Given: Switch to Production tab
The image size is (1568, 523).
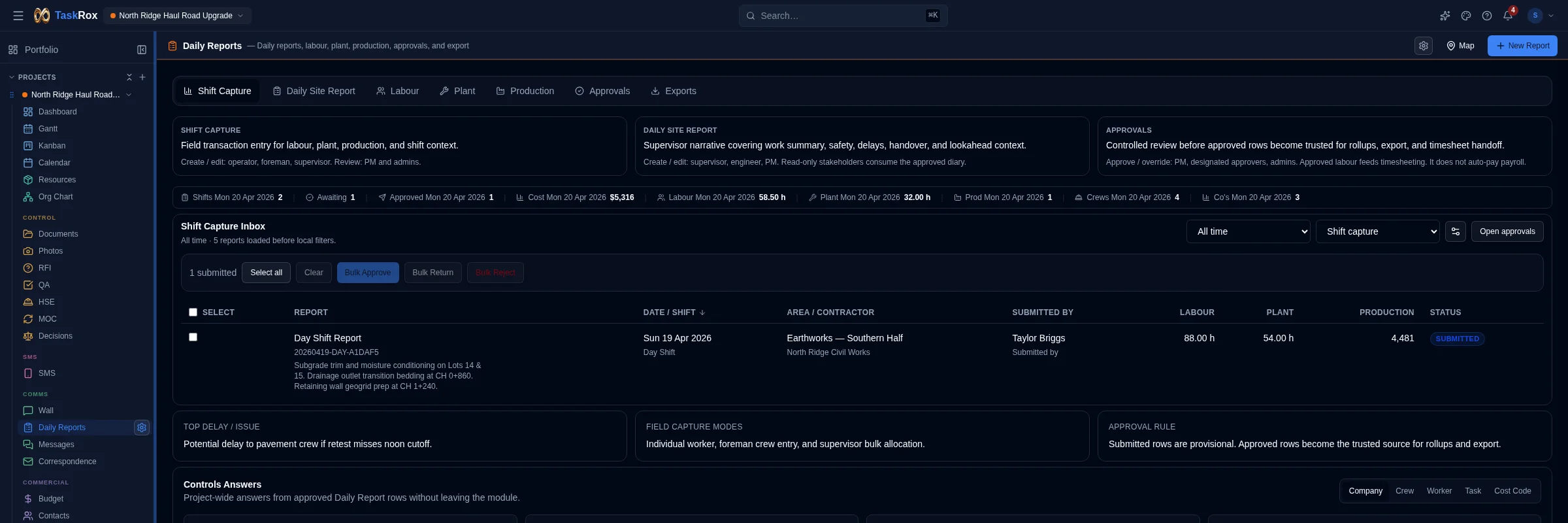Looking at the screenshot, I should 525,91.
